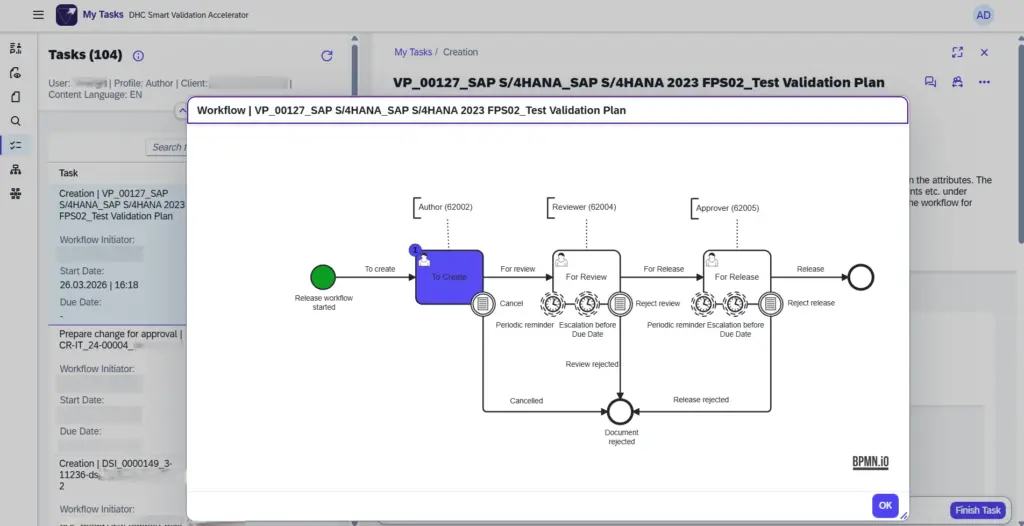Click the Creation breadcrumb item
Image resolution: width=1024 pixels, height=526 pixels.
coord(460,52)
